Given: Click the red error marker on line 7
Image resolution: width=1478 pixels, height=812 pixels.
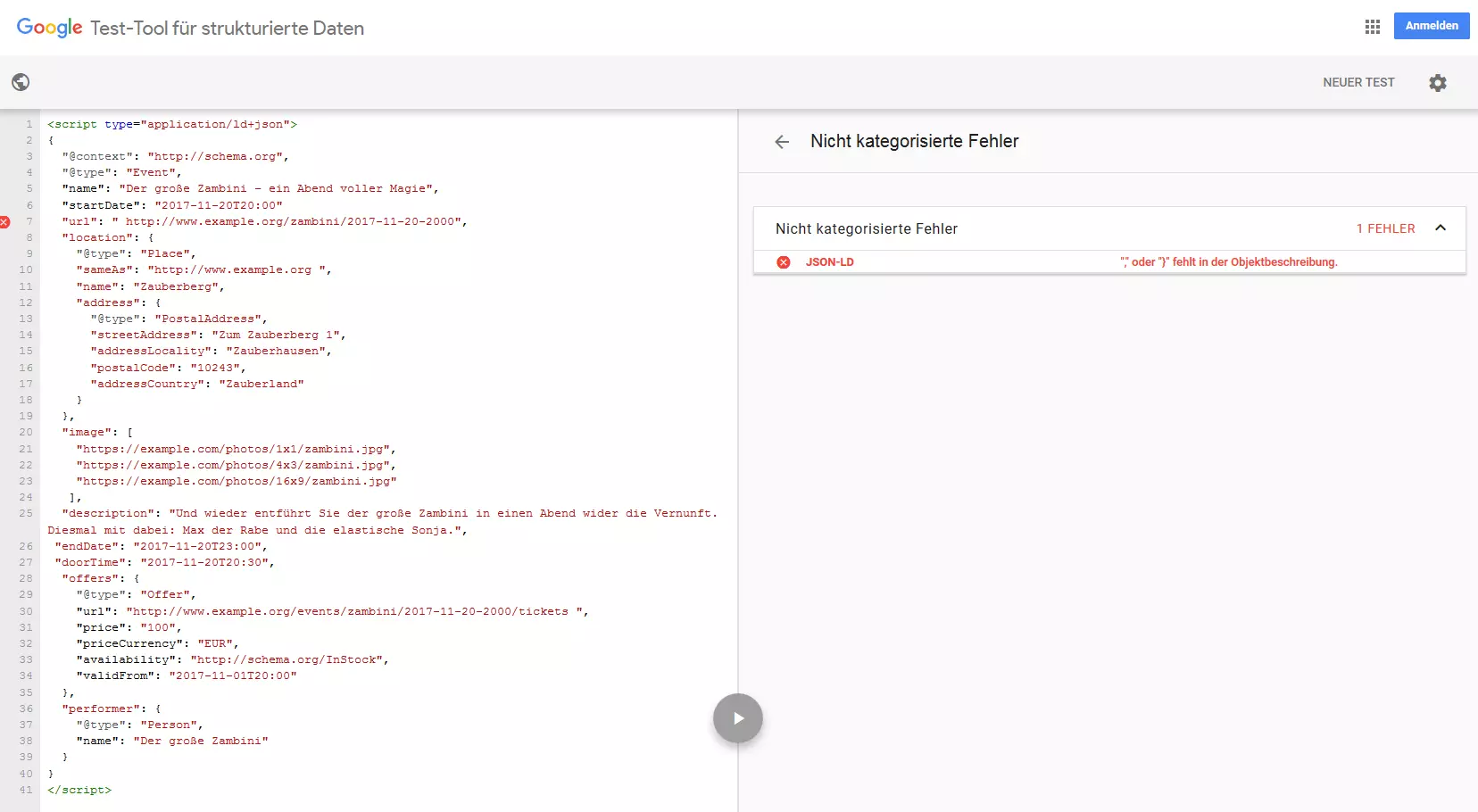Looking at the screenshot, I should coord(4,221).
